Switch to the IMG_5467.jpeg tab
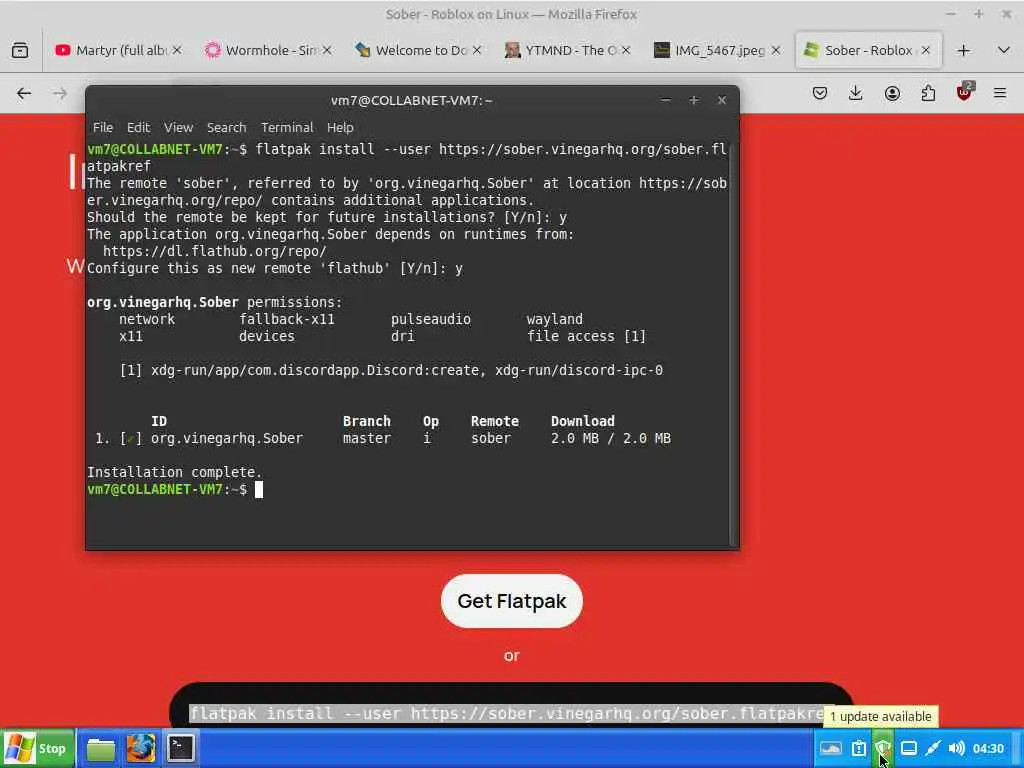The height and width of the screenshot is (768, 1024). 718,50
